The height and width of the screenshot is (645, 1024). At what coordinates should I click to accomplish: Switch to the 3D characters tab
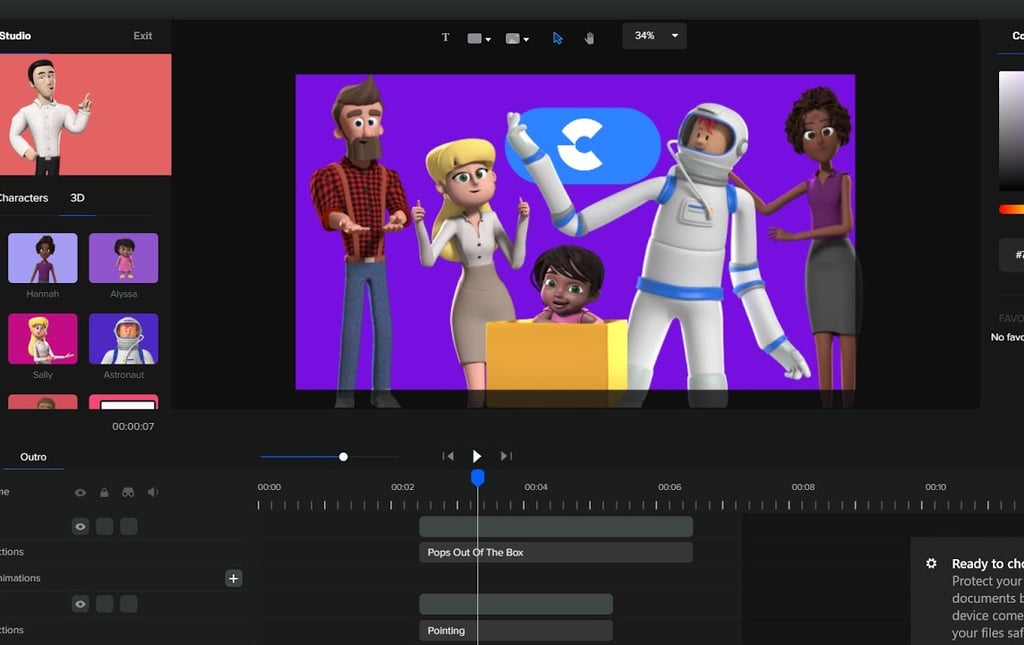[77, 198]
